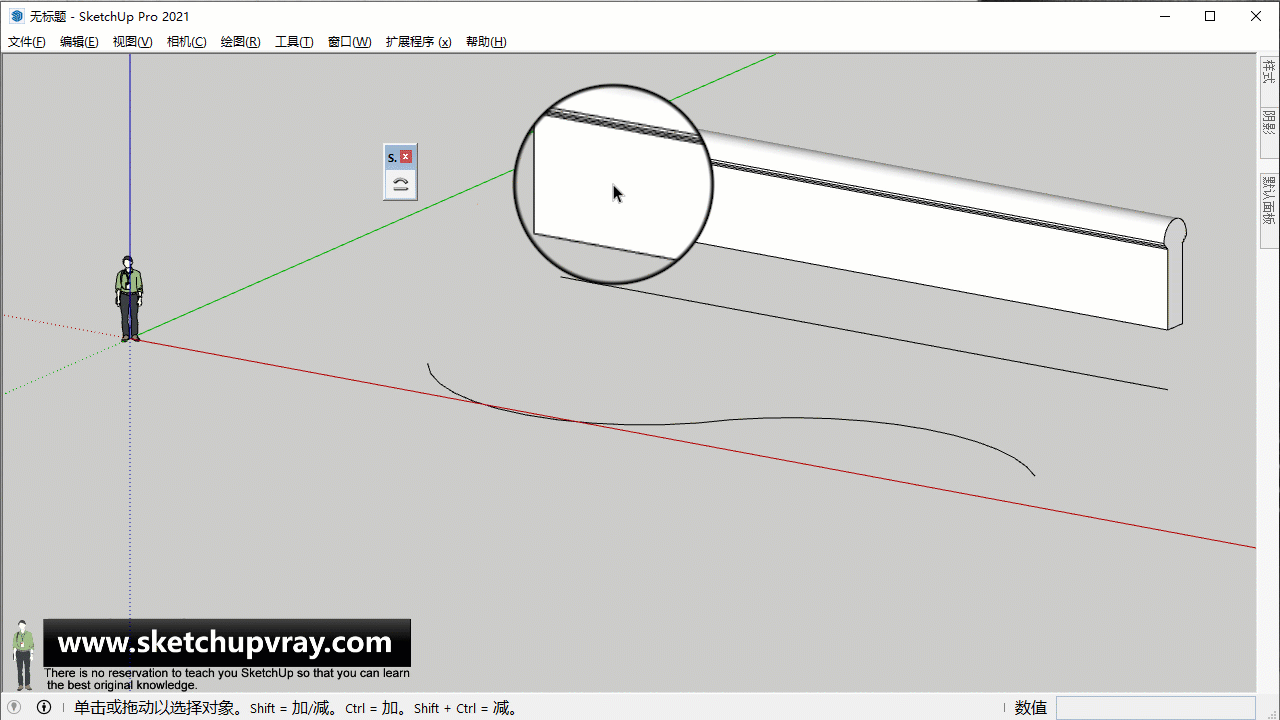Click the geolocation icon in status bar
The width and height of the screenshot is (1280, 720).
pos(14,707)
